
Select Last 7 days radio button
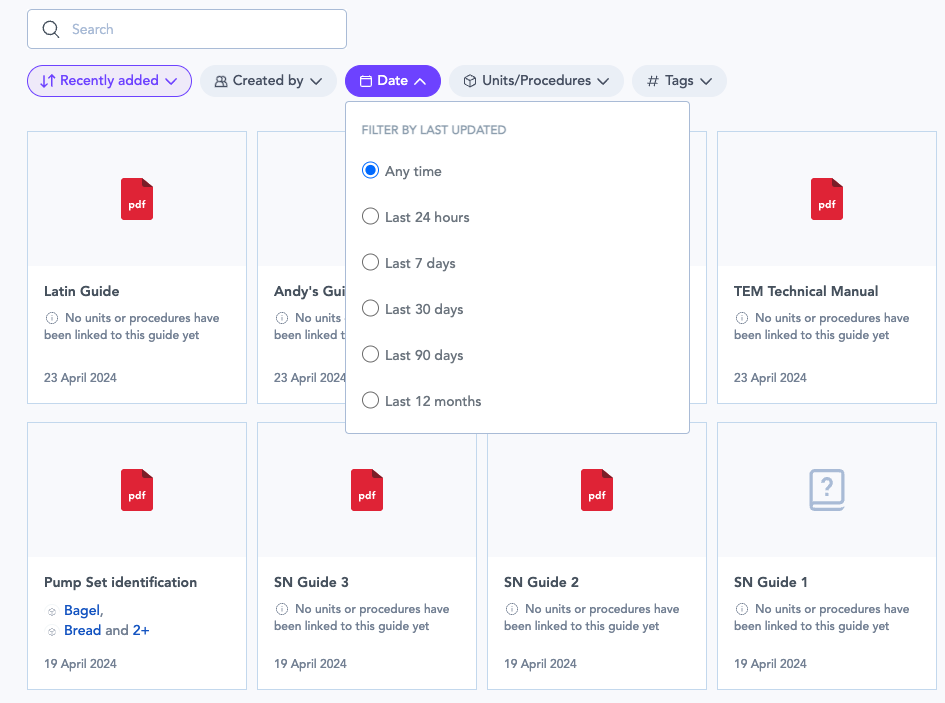click(370, 263)
